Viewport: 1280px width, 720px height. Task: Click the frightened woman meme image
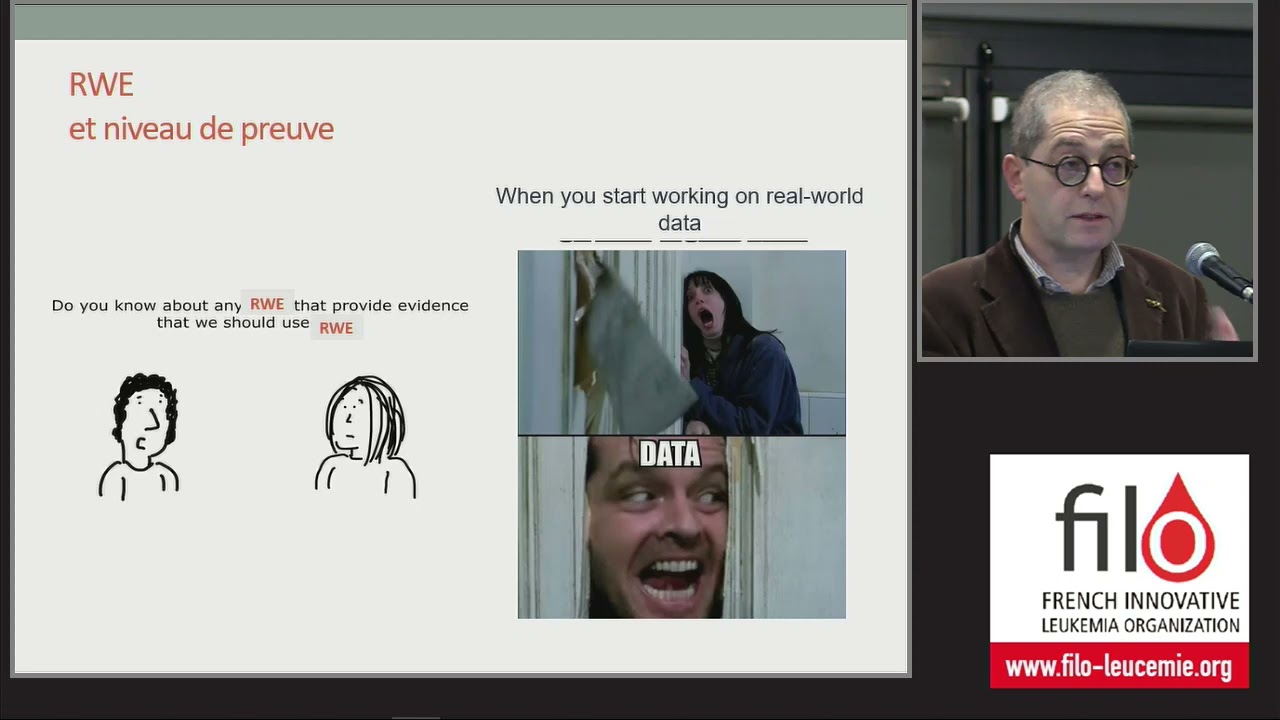[x=681, y=343]
